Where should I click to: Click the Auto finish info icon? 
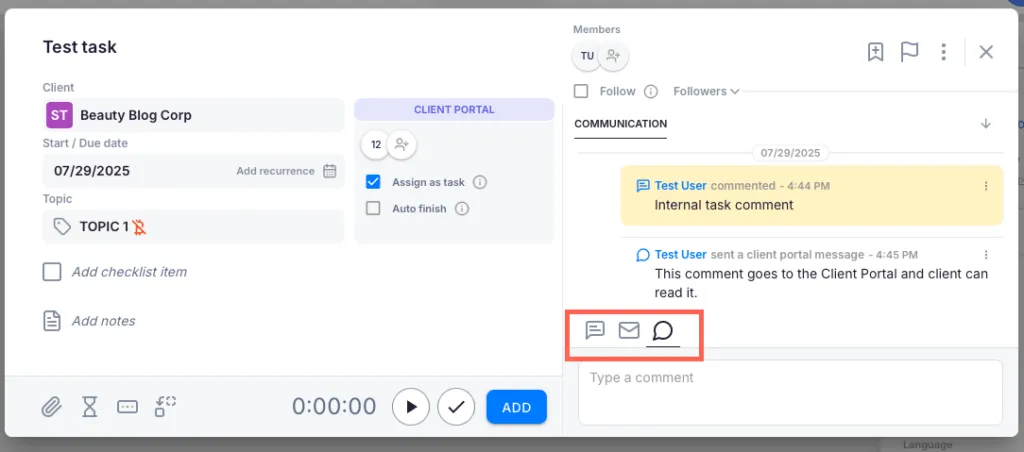[x=462, y=209]
